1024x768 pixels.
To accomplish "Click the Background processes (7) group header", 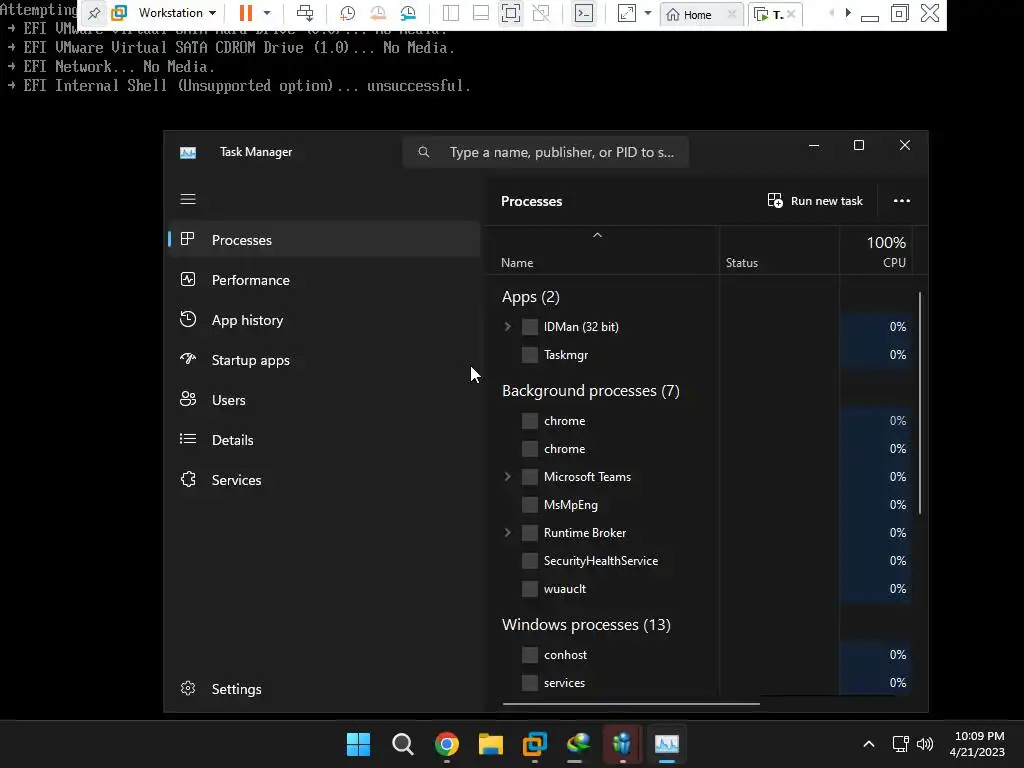I will coord(590,391).
